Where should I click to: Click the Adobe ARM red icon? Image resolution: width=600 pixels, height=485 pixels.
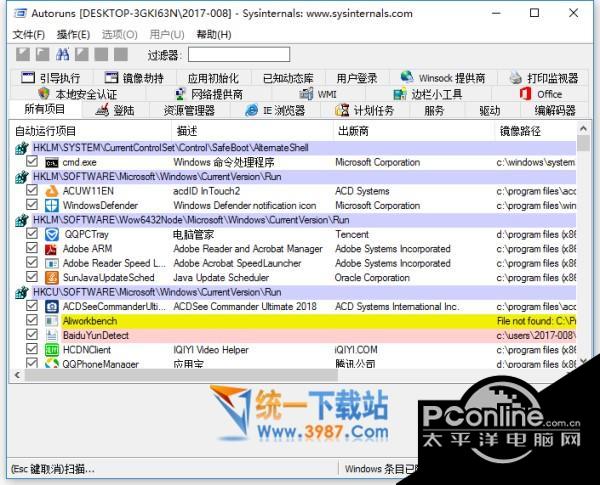pyautogui.click(x=51, y=249)
